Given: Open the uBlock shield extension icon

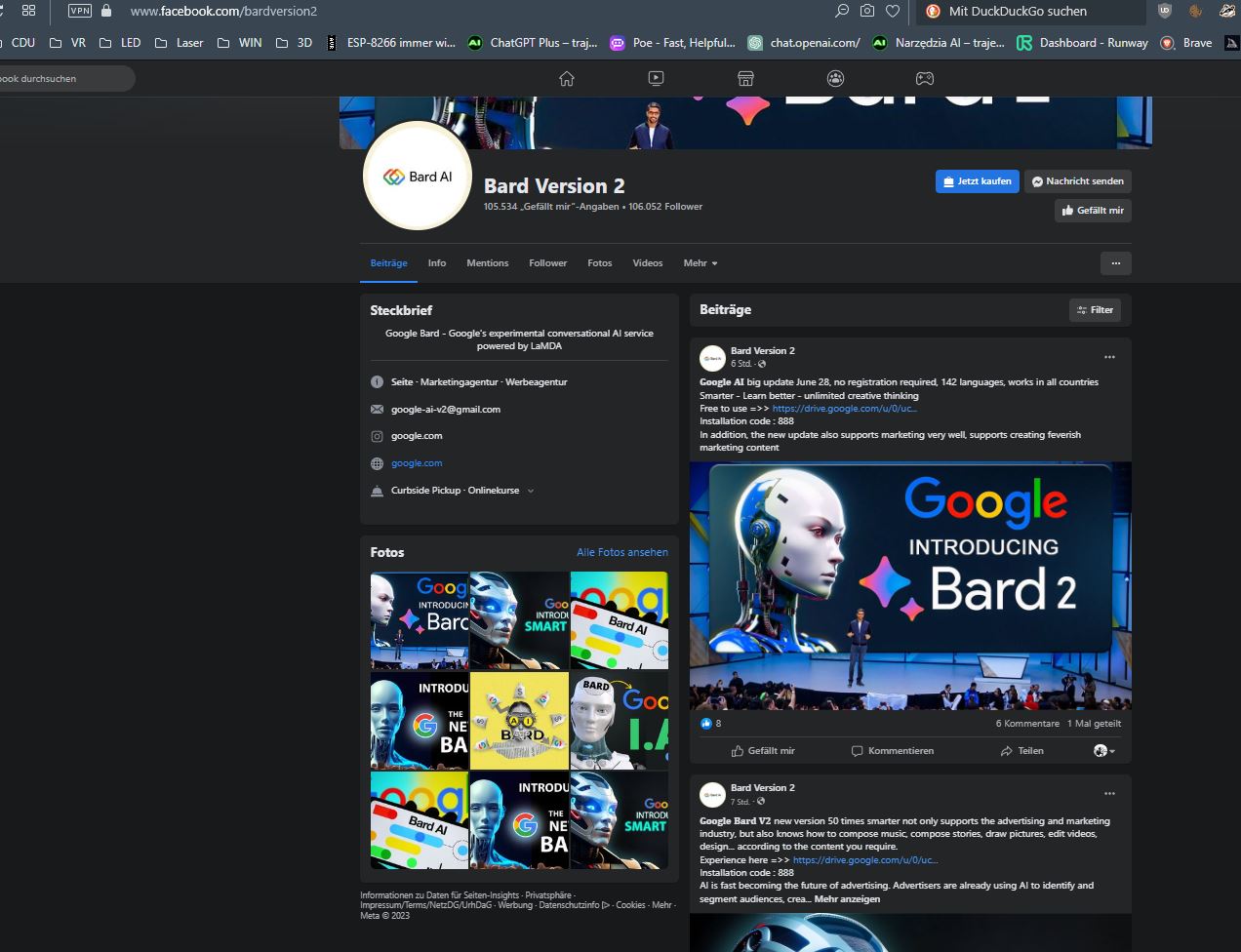Looking at the screenshot, I should point(1164,11).
